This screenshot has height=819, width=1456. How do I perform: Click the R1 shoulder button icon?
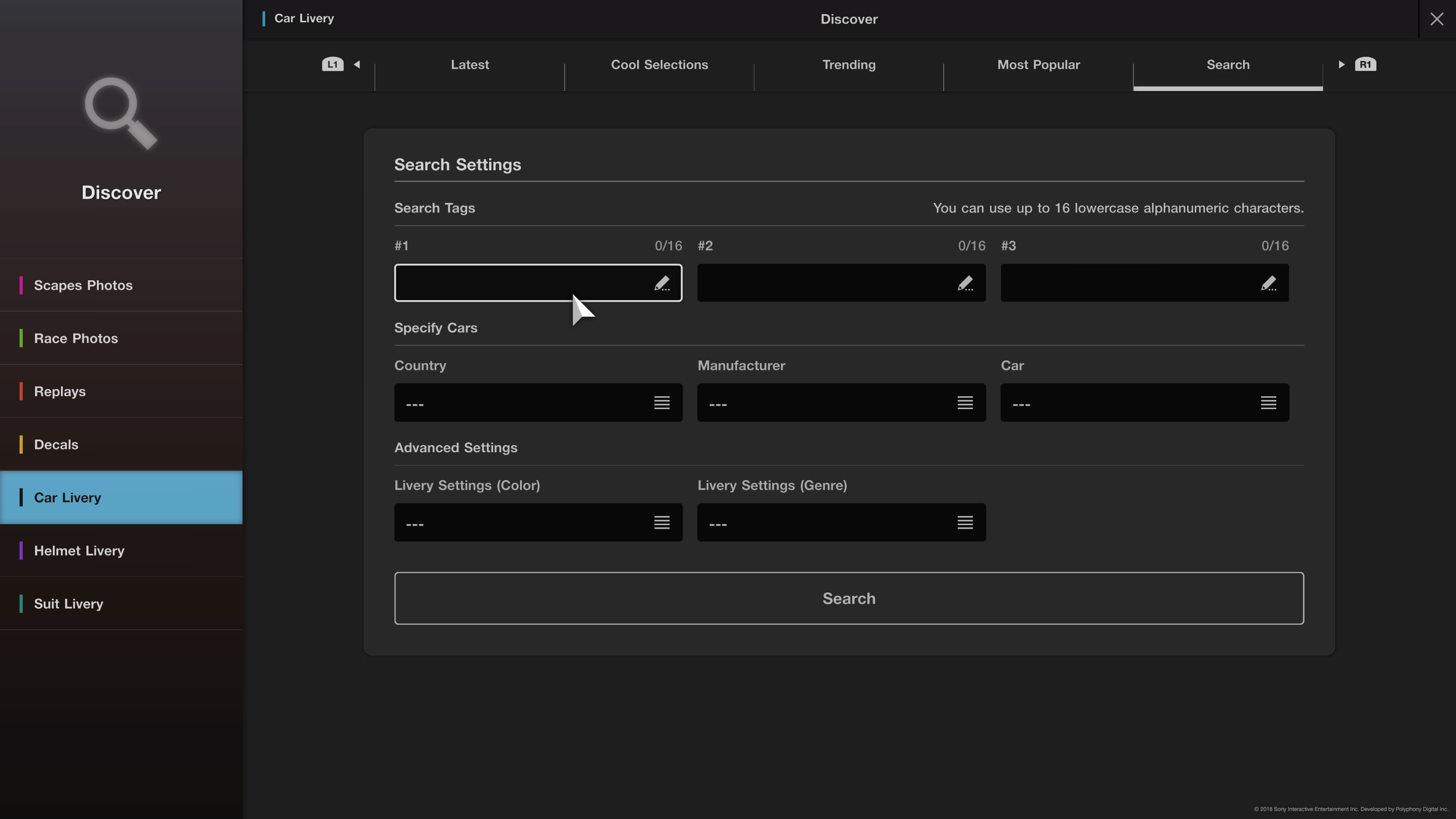pos(1365,64)
